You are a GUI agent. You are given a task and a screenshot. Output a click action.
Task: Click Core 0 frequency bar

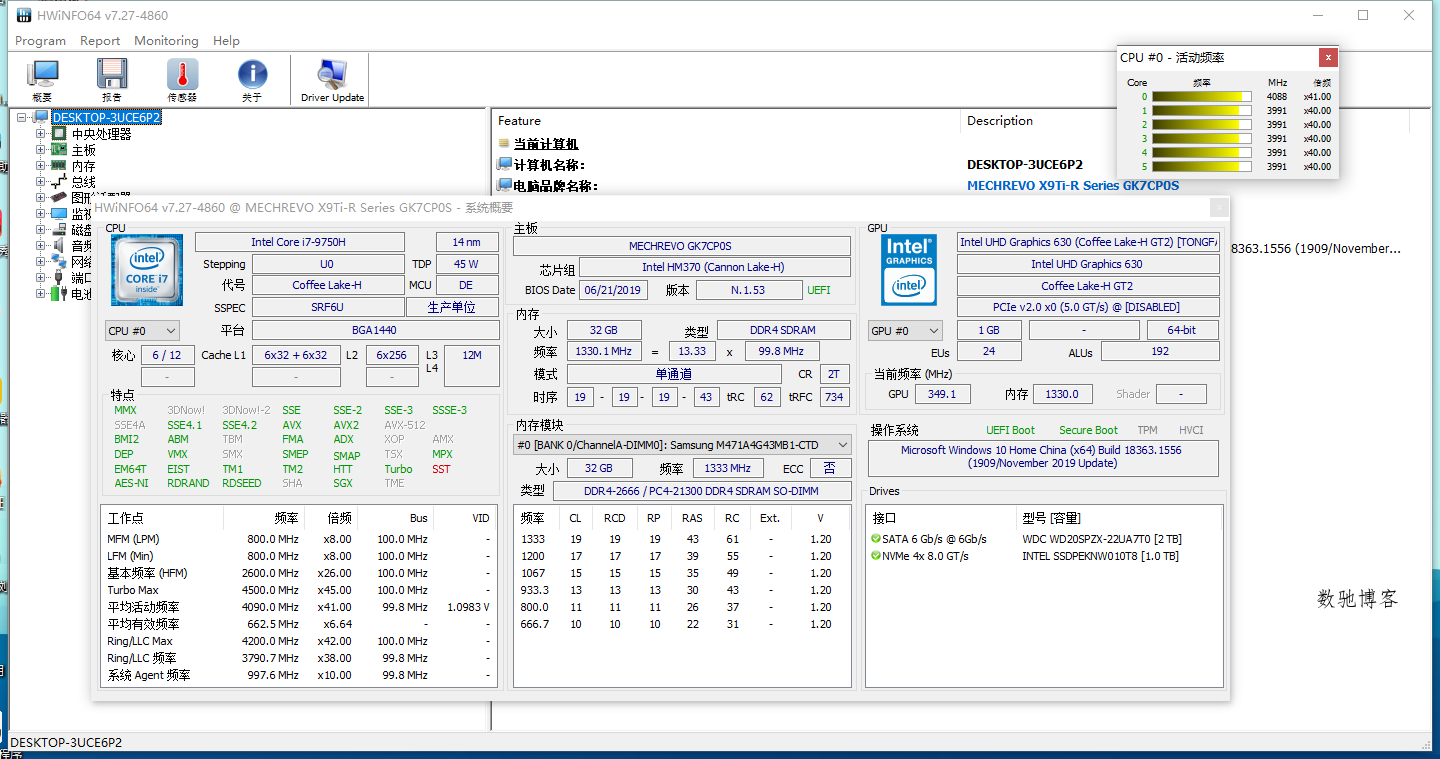(x=1201, y=97)
